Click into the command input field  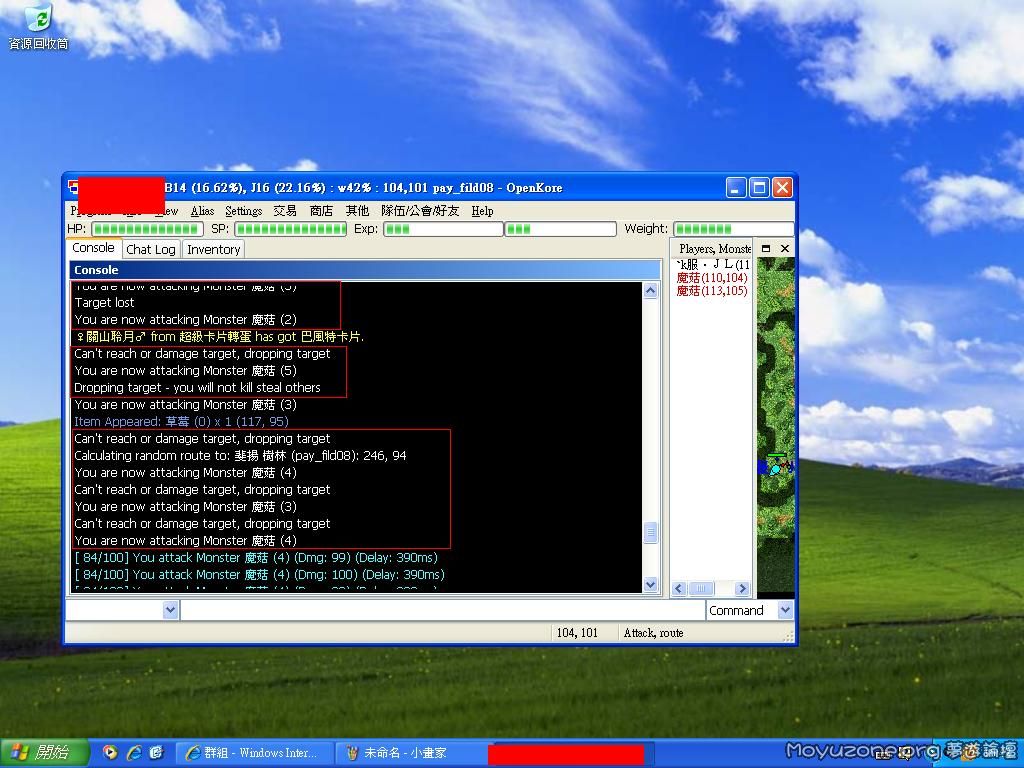tap(442, 610)
